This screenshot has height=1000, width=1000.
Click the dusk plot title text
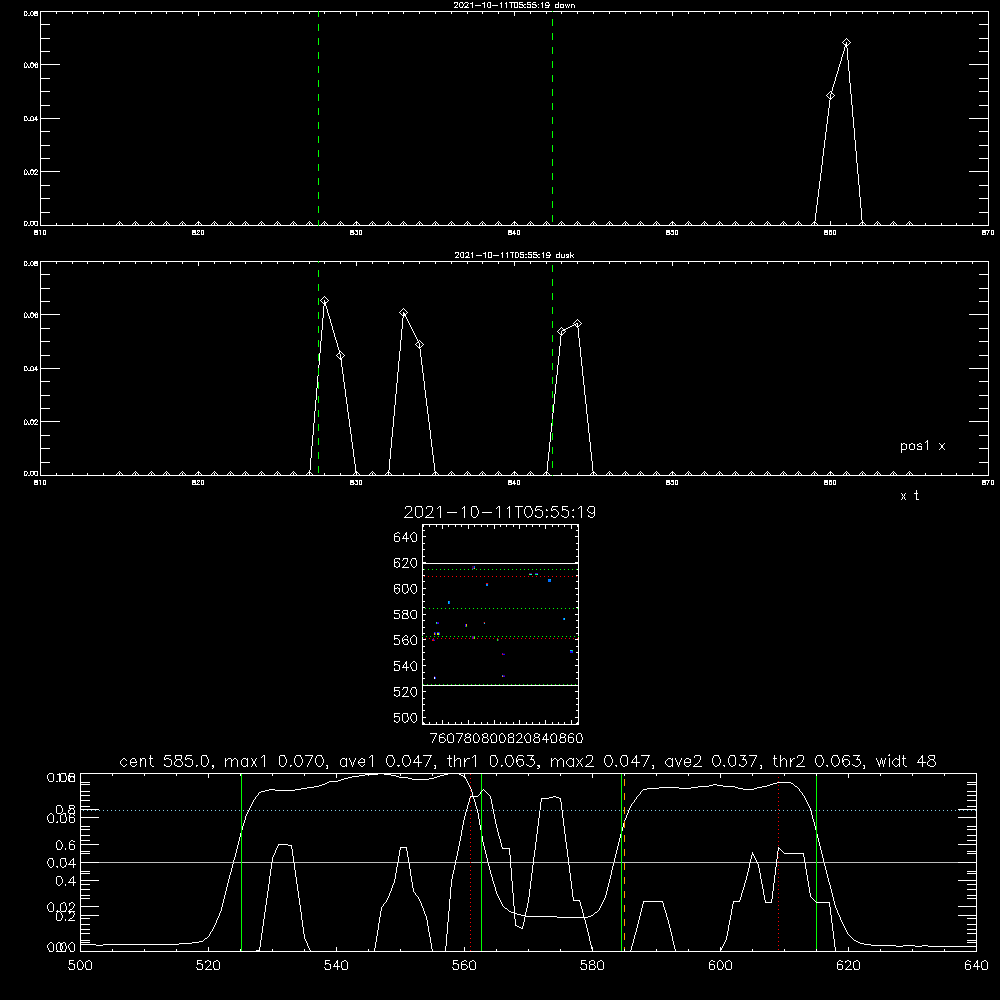pos(514,255)
